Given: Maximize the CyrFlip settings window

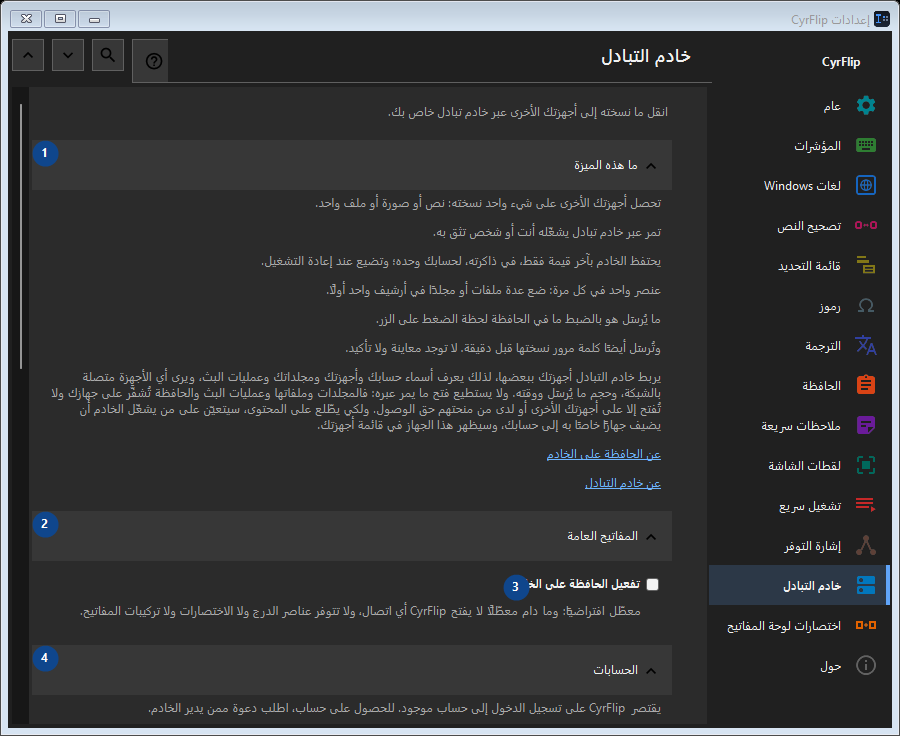Looking at the screenshot, I should coord(60,19).
